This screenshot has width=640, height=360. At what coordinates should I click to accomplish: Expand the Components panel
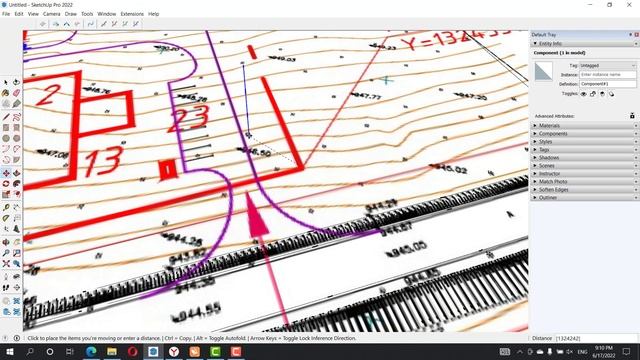tap(584, 134)
